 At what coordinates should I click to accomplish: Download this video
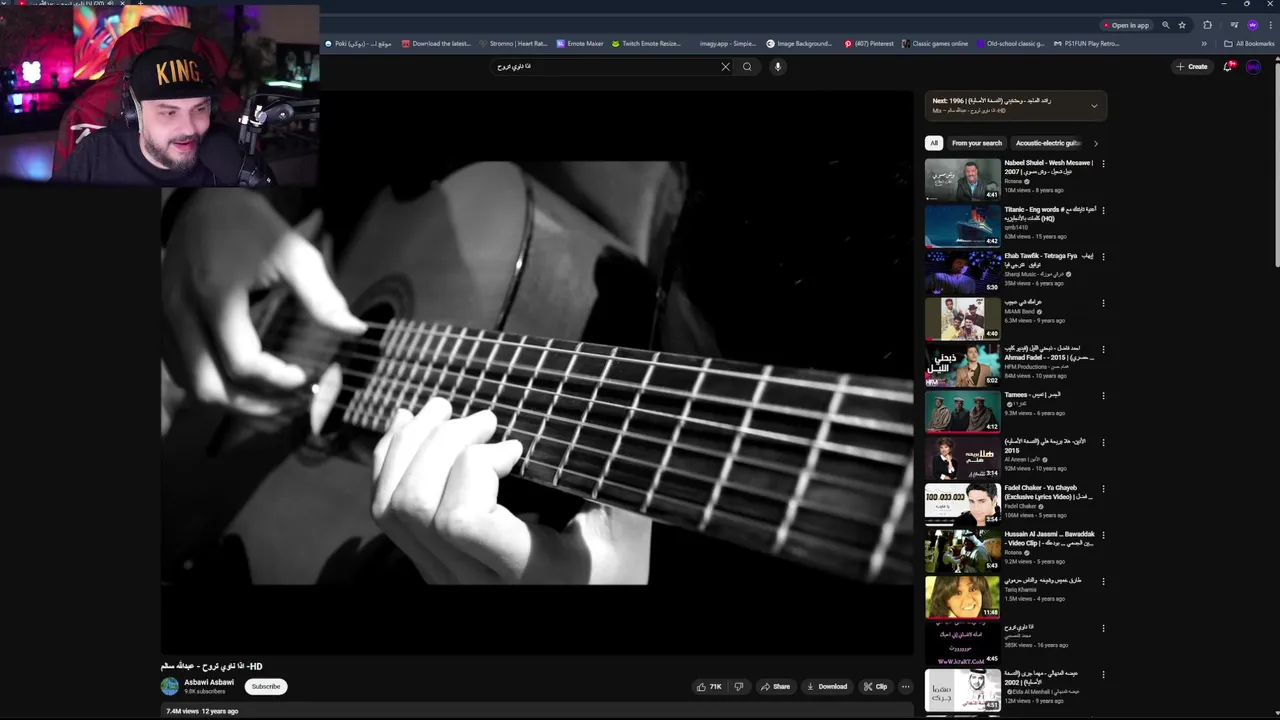tap(827, 687)
